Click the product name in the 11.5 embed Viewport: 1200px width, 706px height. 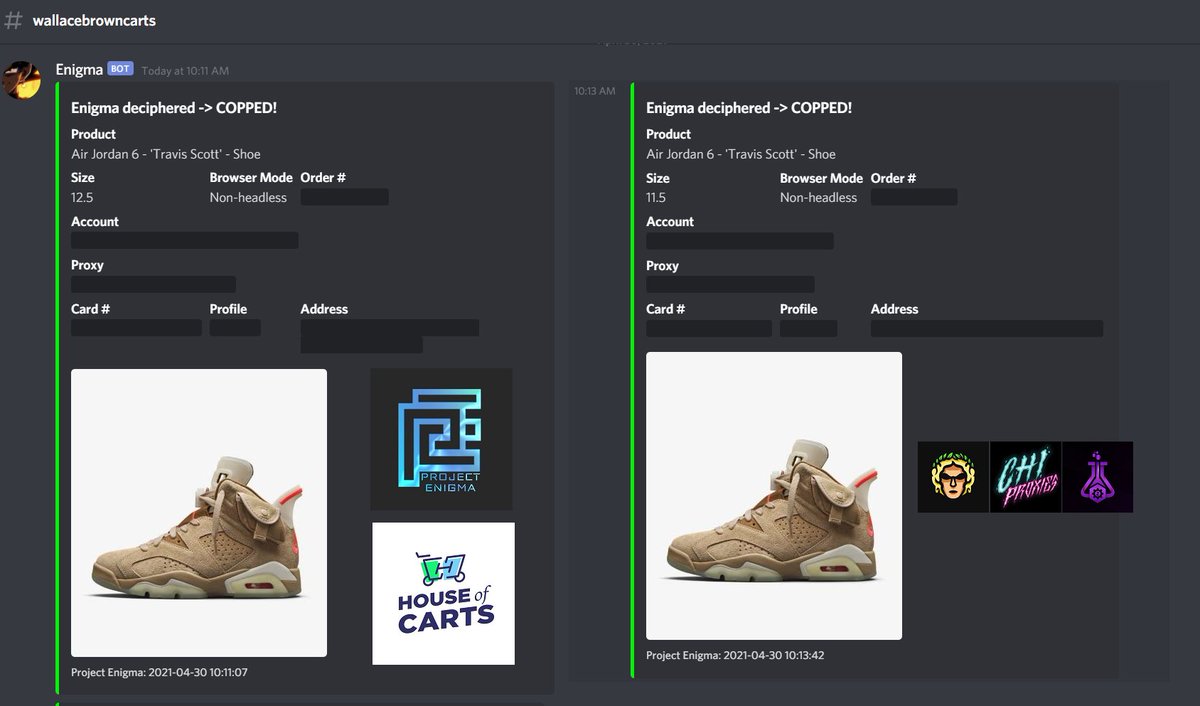coord(741,154)
